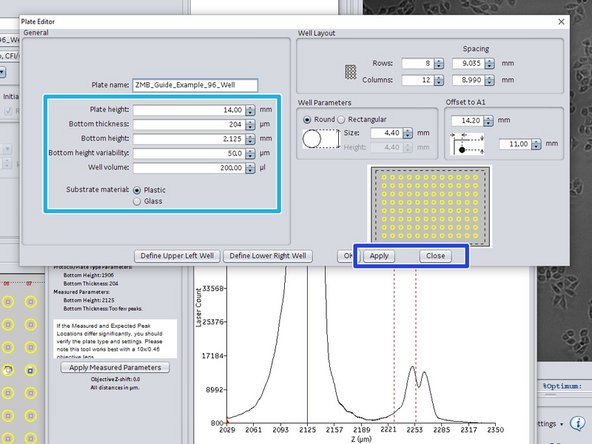This screenshot has width=592, height=444.
Task: Select the Glass substrate material radio
Action: [x=137, y=202]
